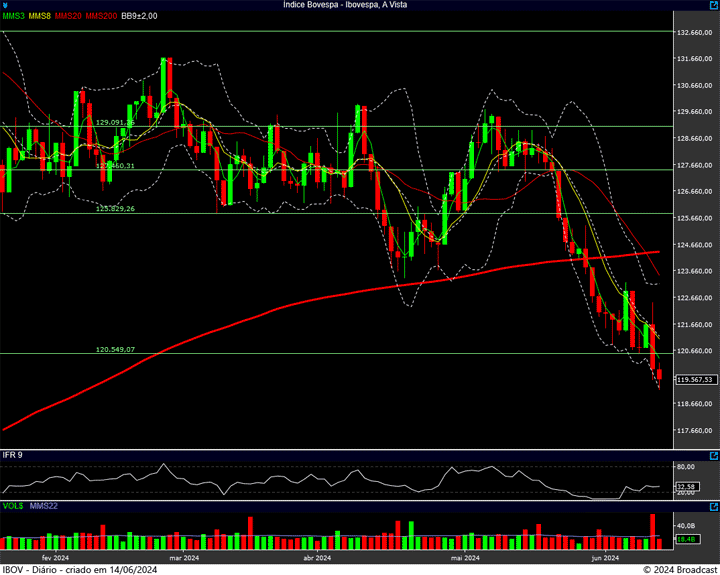This screenshot has height=575, width=720.
Task: Click the MMS22 volume average label
Action: tap(44, 506)
